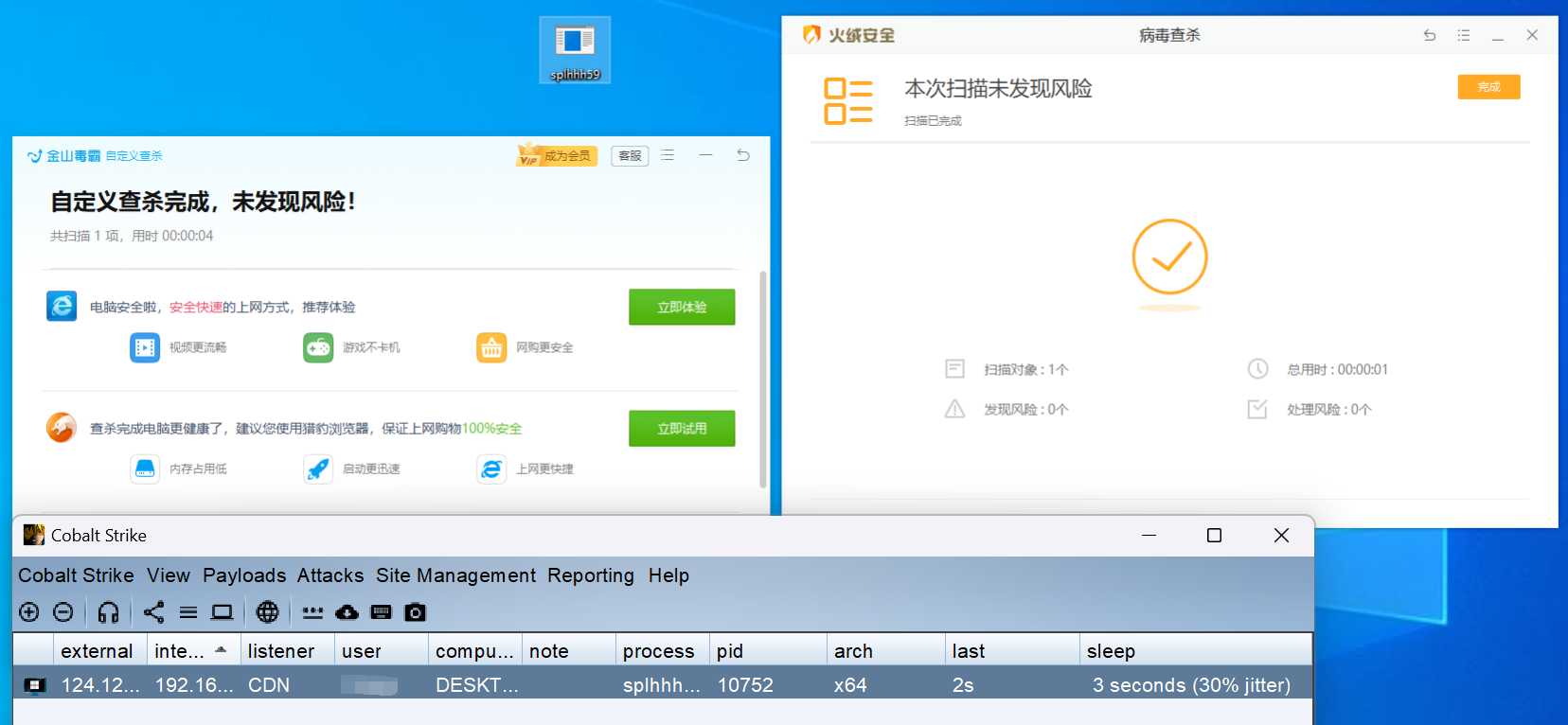
Task: Sort sessions by the external column header
Action: coord(99,651)
